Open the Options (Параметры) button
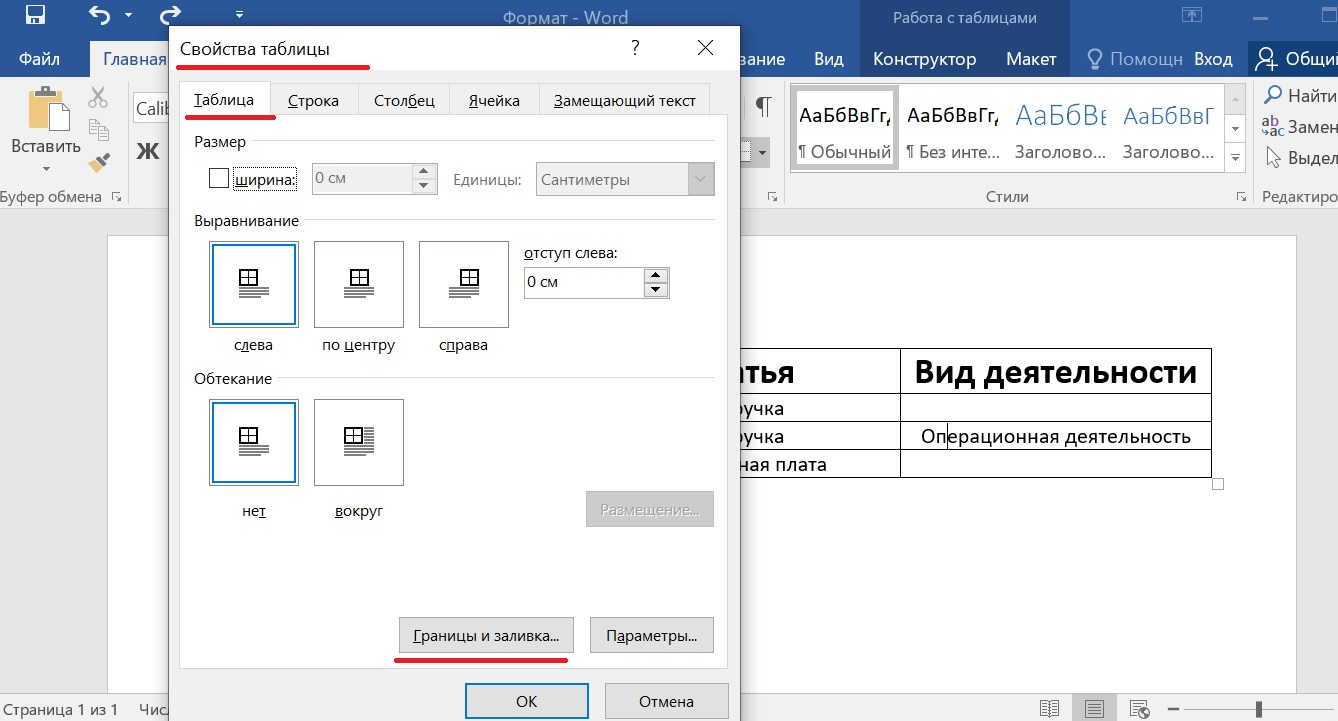Image resolution: width=1338 pixels, height=721 pixels. (x=652, y=635)
